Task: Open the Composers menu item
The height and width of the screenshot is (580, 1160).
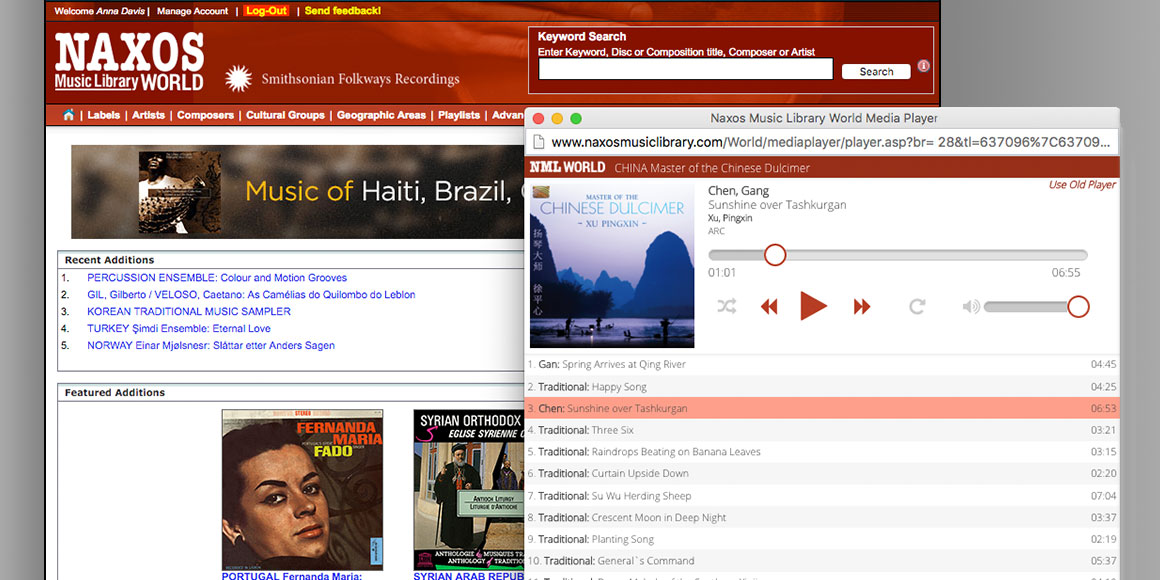Action: 205,115
